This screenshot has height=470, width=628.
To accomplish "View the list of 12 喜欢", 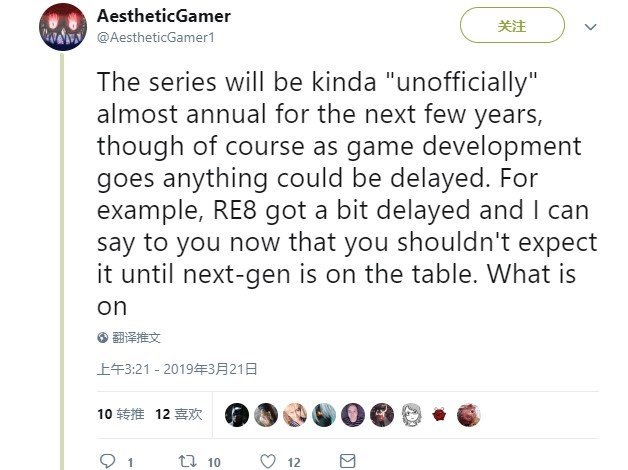I will tap(179, 414).
